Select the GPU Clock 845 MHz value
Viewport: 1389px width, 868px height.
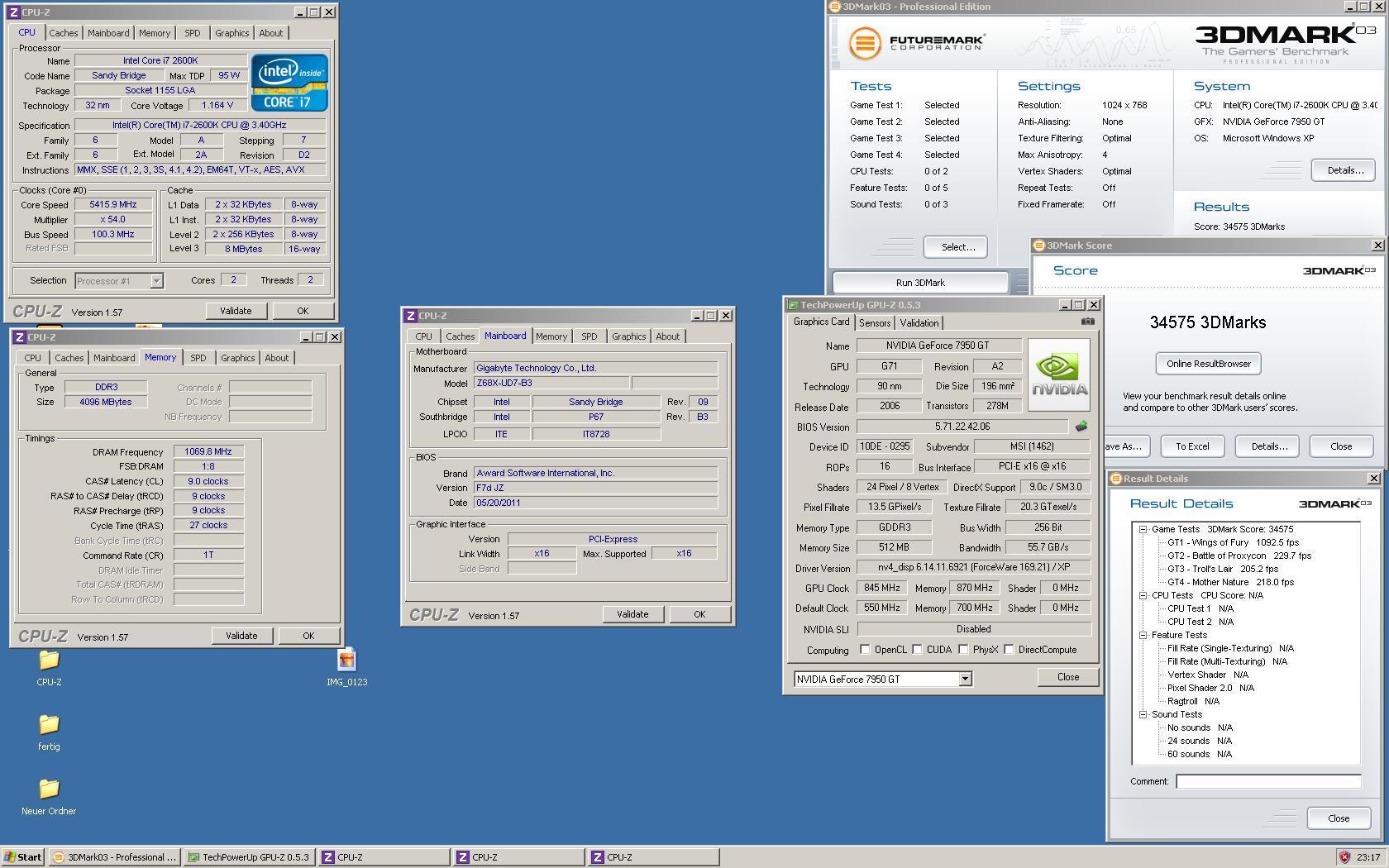(881, 588)
